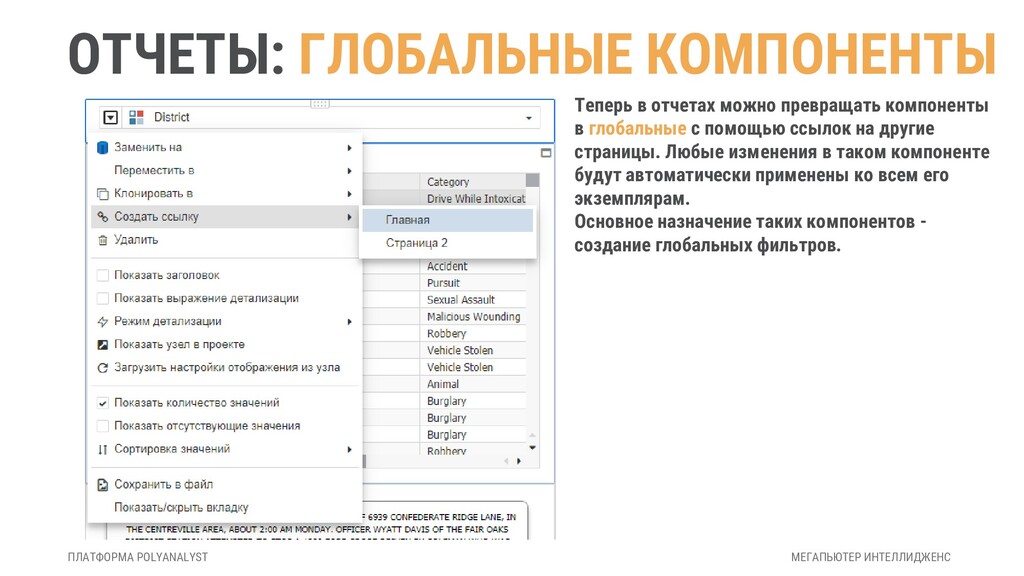Select Переместить в menu entry
The image size is (1024, 576).
coord(225,170)
